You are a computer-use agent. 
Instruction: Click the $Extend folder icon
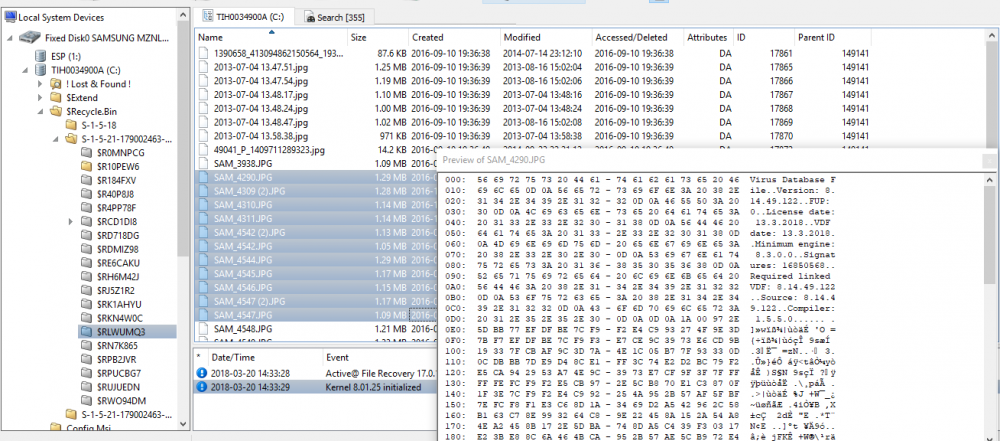55,98
